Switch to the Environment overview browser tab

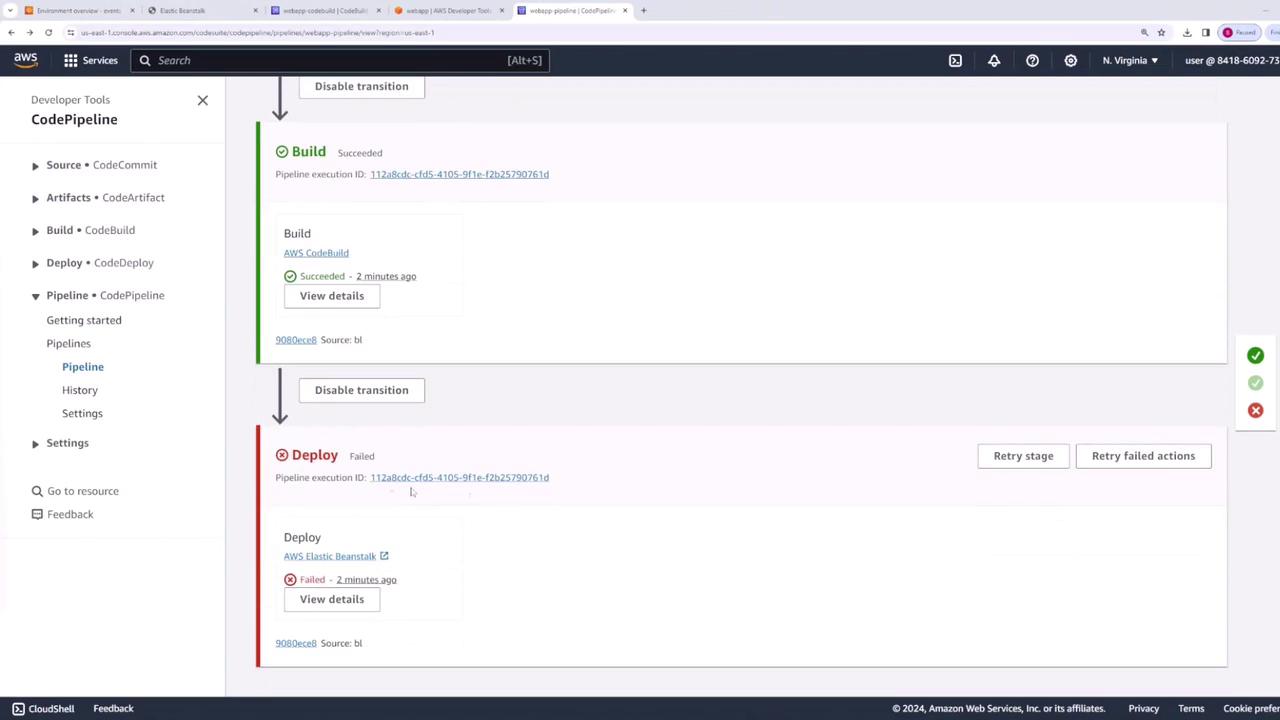tap(78, 11)
